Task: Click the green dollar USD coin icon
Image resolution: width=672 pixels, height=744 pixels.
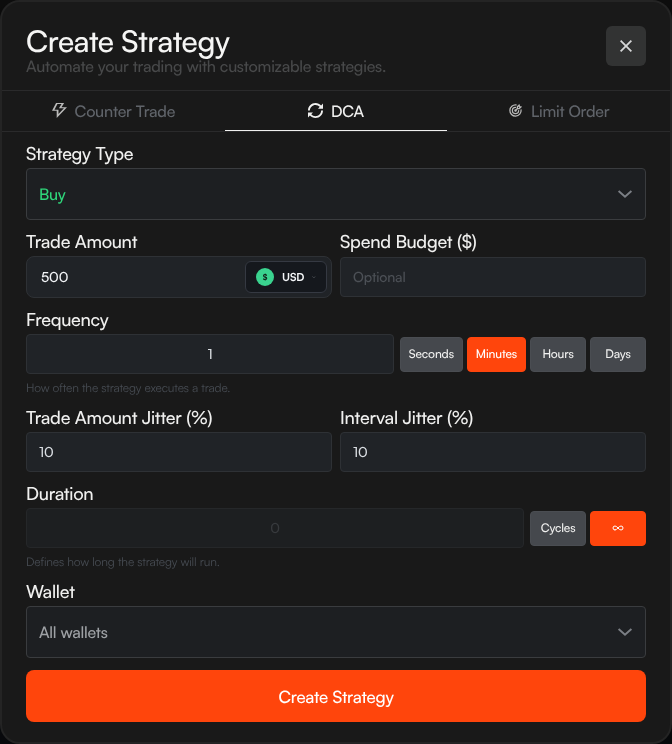Action: coord(265,277)
